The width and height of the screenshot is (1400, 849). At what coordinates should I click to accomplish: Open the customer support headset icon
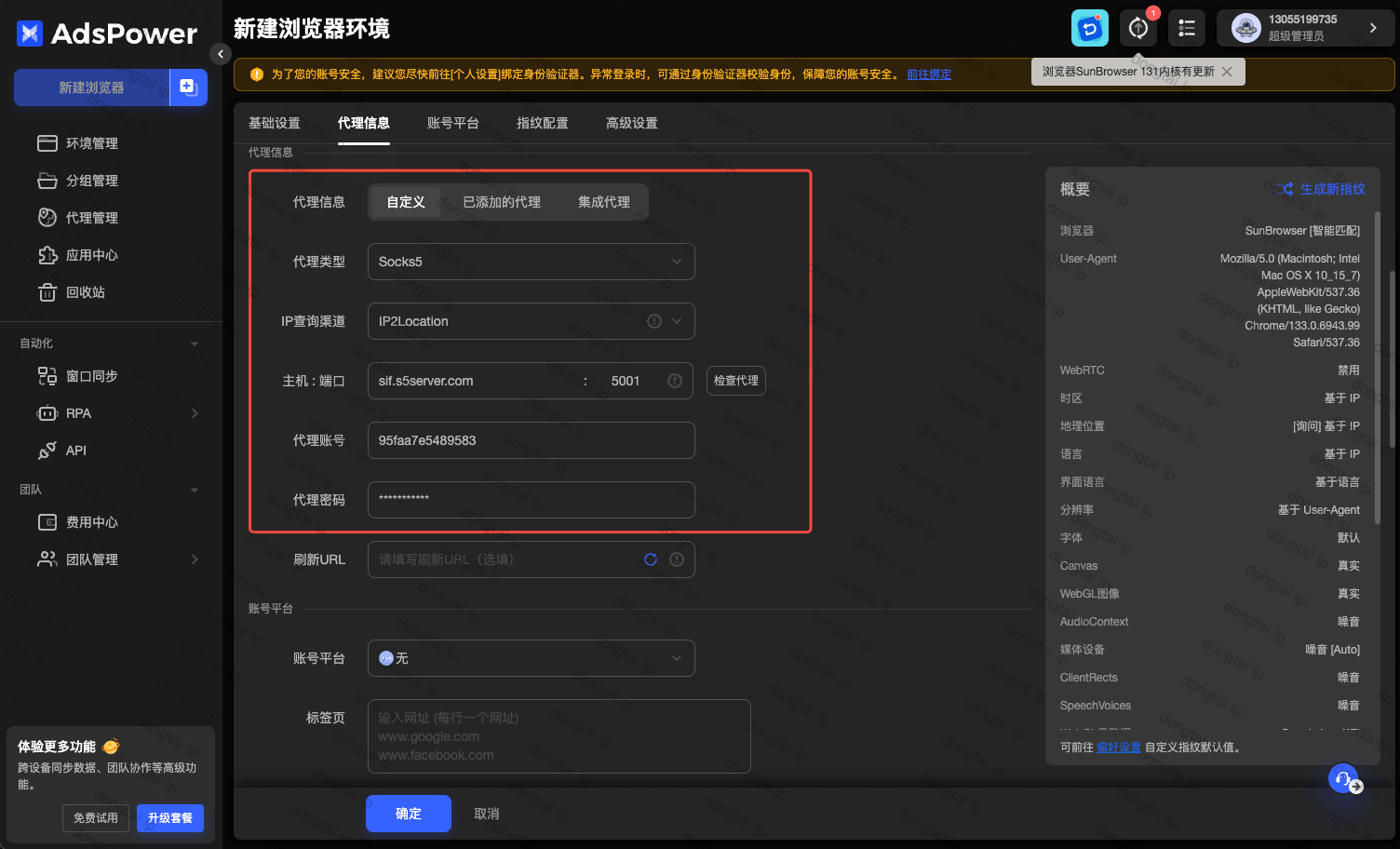pyautogui.click(x=1343, y=778)
